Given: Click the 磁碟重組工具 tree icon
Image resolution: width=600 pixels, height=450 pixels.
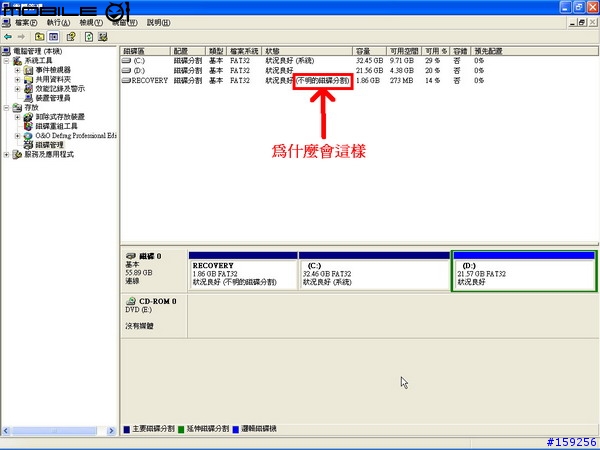Looking at the screenshot, I should 28,126.
